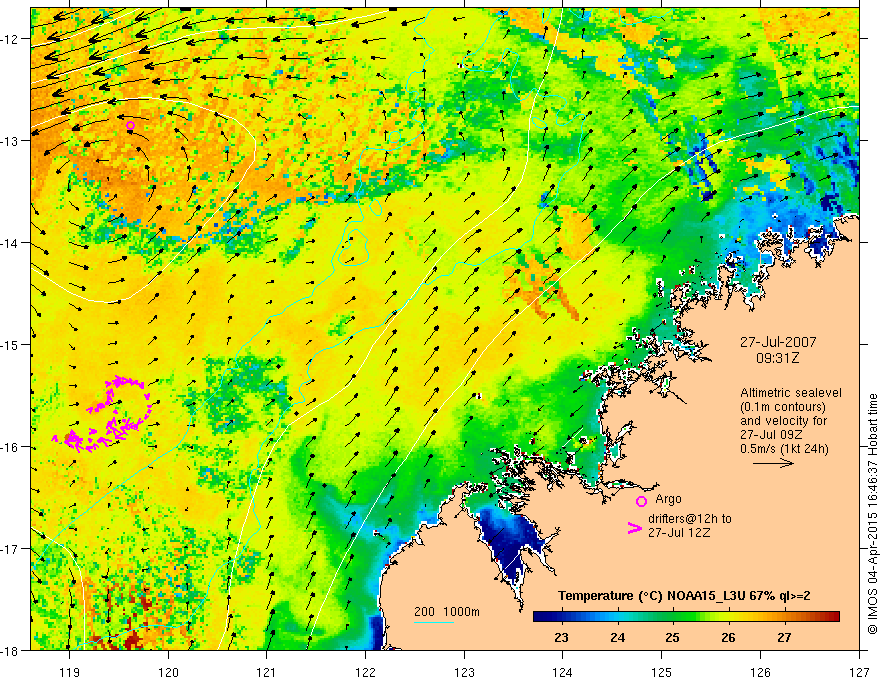Click the colorbar '24' tick label
The image size is (880, 680).
coord(617,637)
